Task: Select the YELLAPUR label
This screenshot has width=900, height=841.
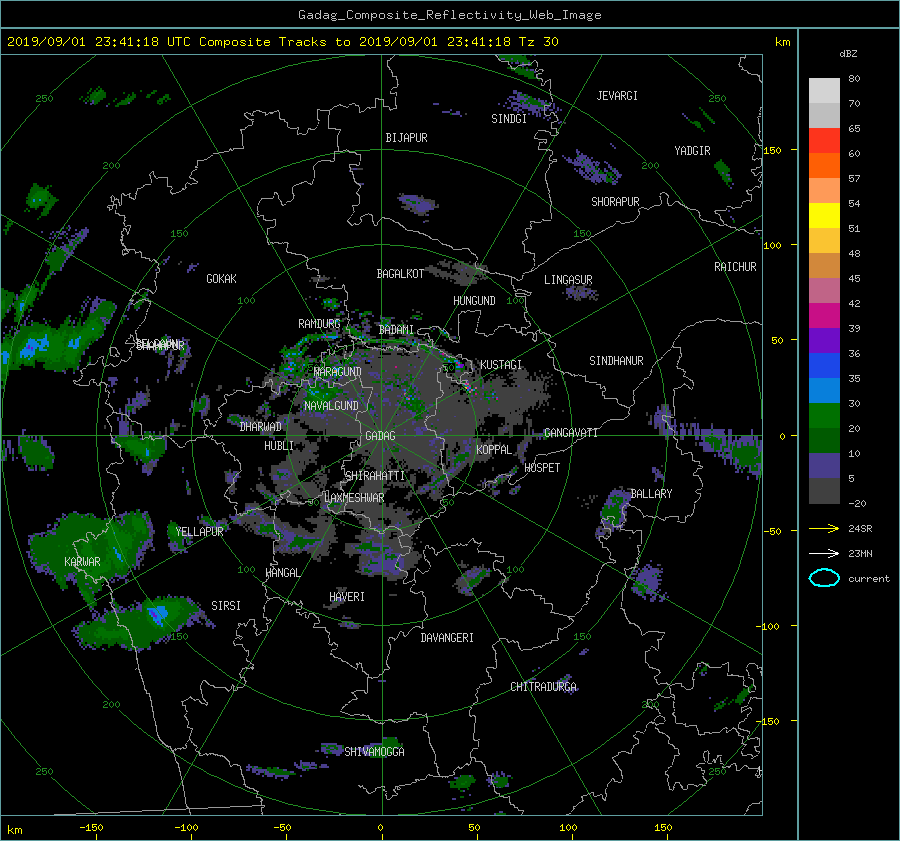Action: (x=199, y=532)
